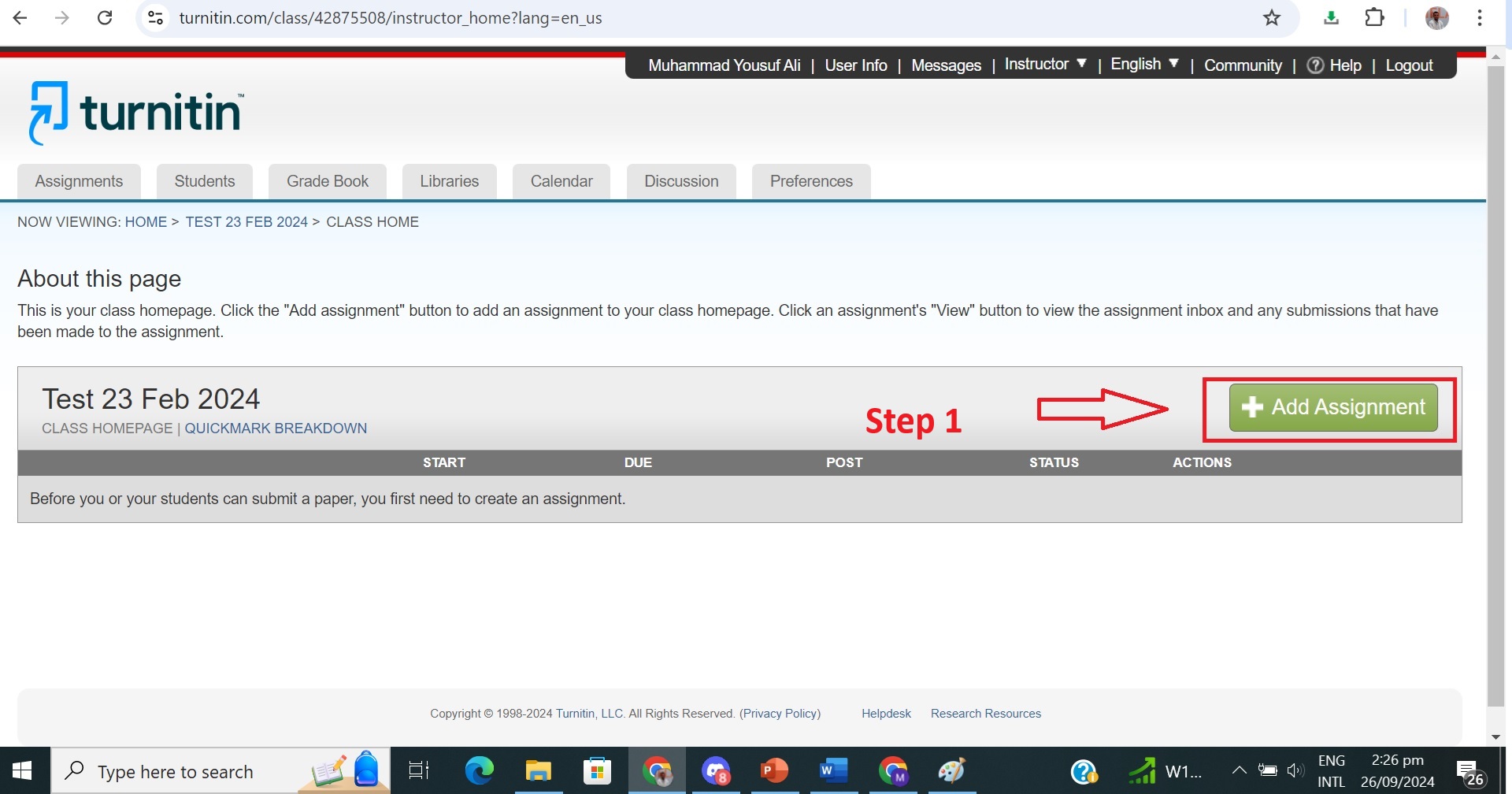Show hidden system tray icons
This screenshot has width=1512, height=794.
(x=1239, y=770)
